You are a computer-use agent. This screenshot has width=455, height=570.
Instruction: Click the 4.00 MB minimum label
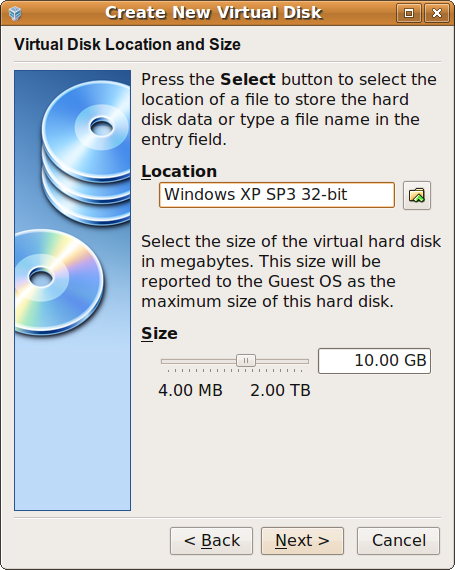click(190, 390)
